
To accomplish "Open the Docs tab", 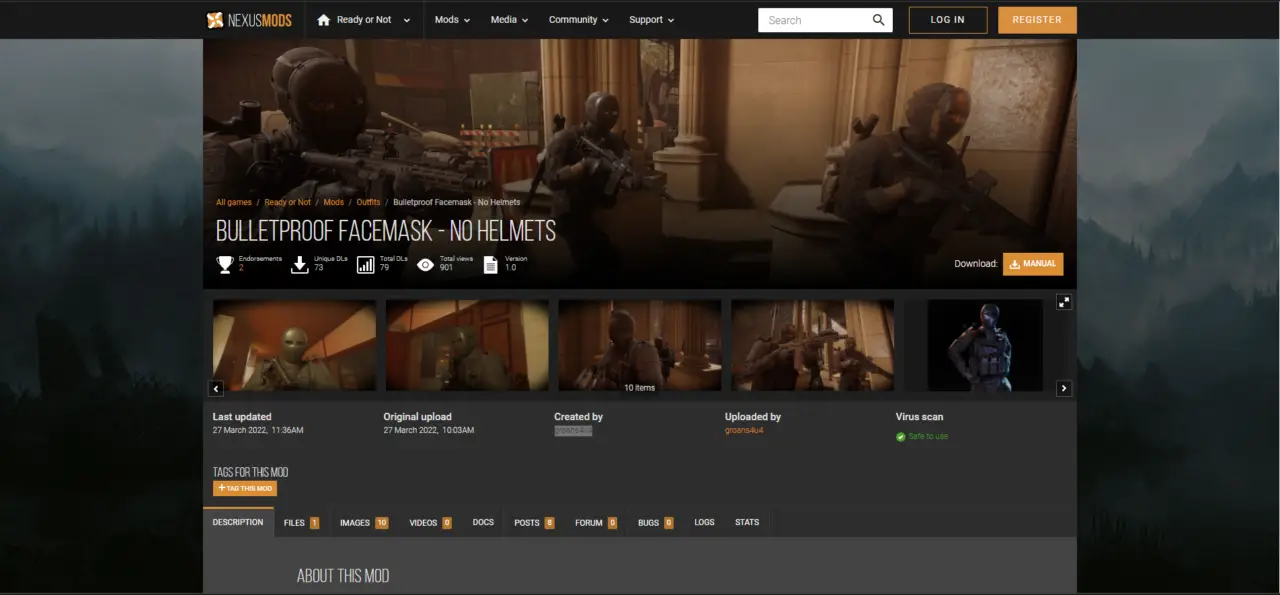I will point(483,522).
